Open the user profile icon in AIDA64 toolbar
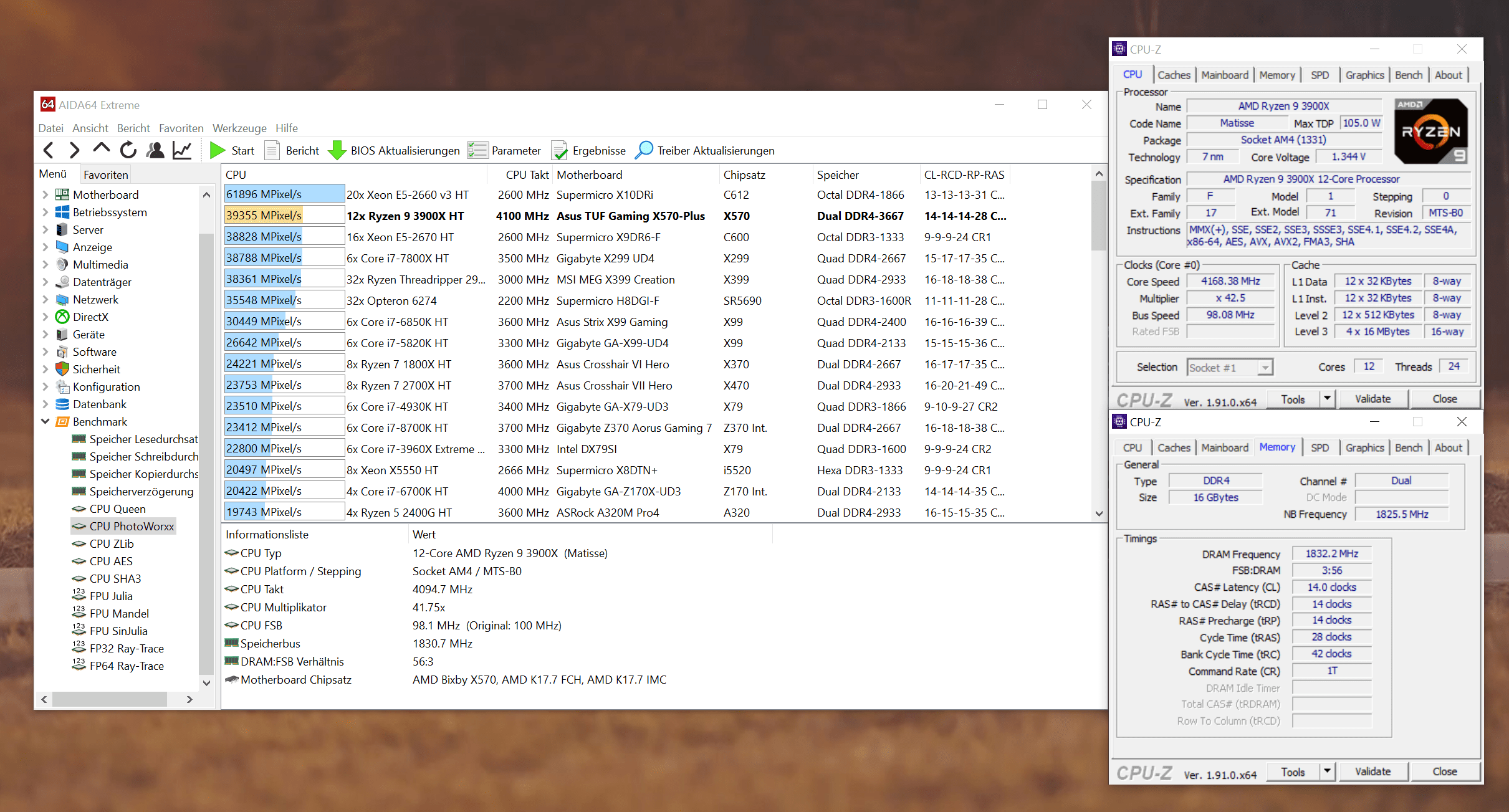The image size is (1509, 812). [x=155, y=150]
